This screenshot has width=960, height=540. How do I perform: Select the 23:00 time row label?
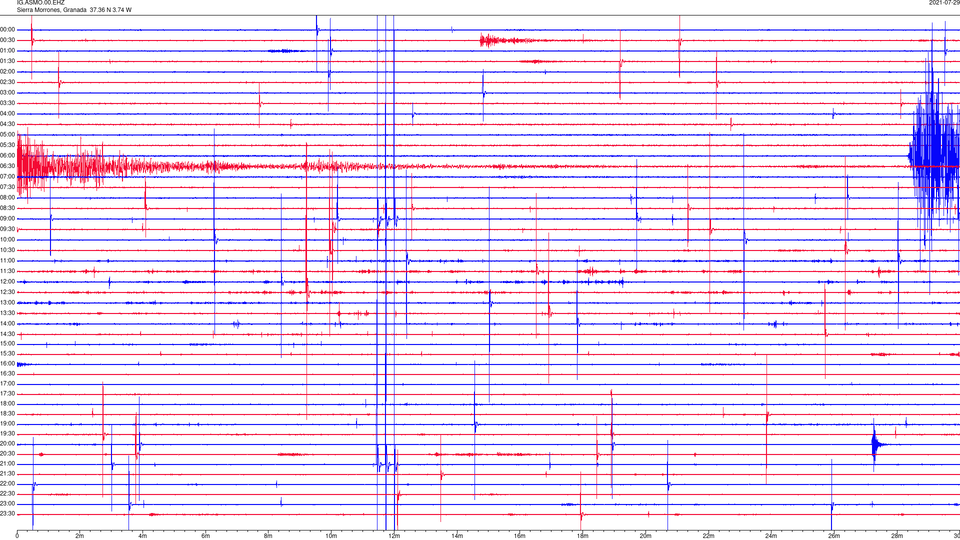[x=7, y=503]
